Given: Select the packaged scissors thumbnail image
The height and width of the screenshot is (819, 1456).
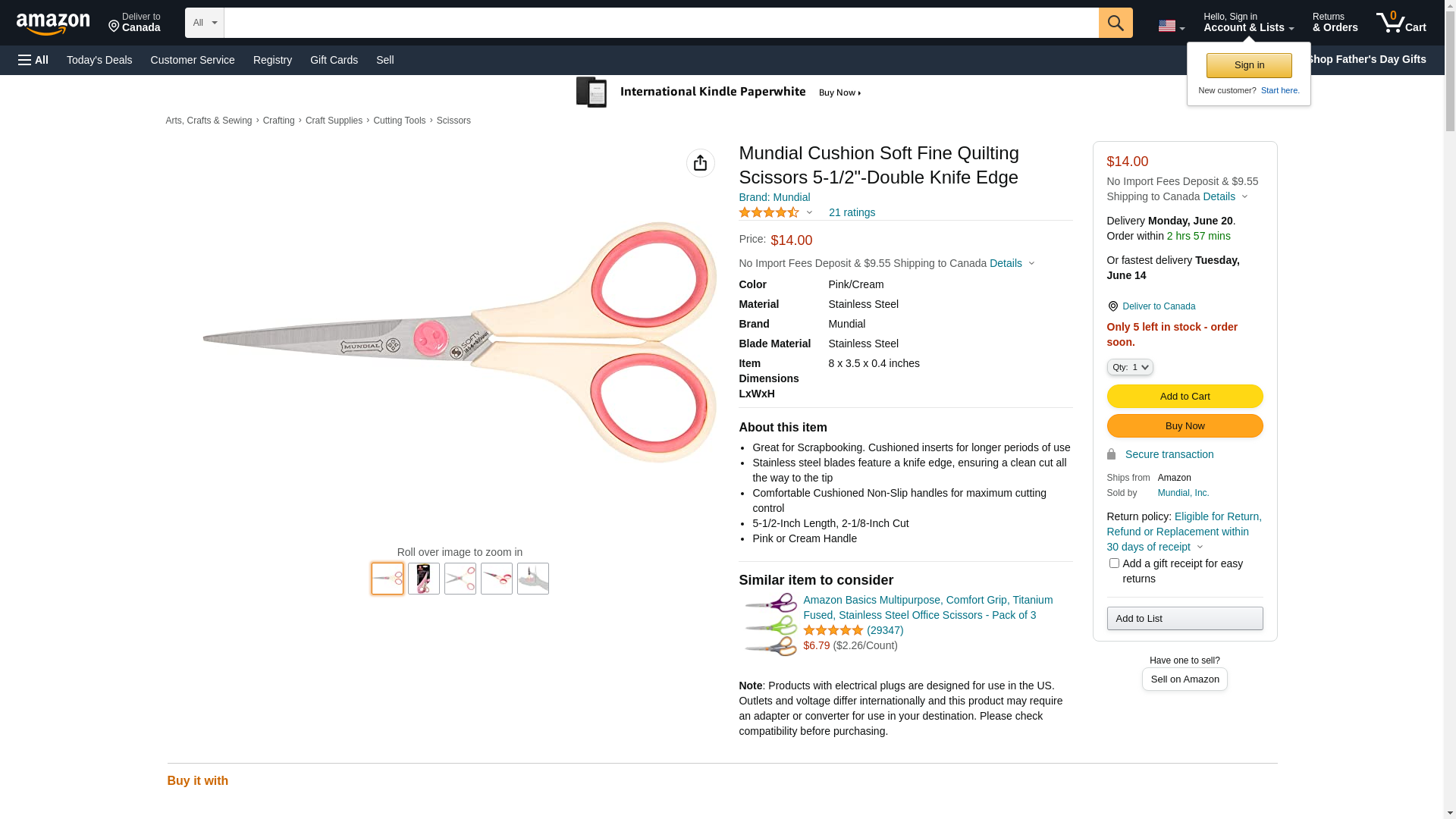Looking at the screenshot, I should click(424, 579).
